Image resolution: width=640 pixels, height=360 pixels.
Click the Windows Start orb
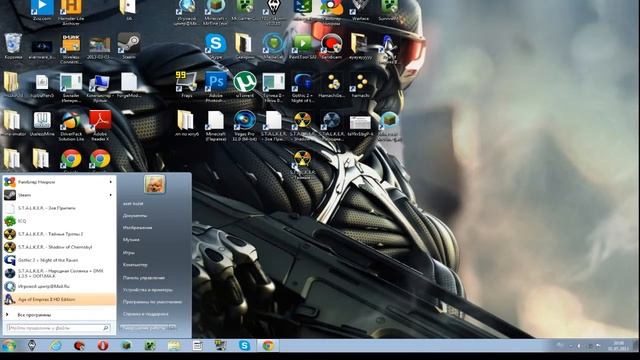tap(9, 346)
